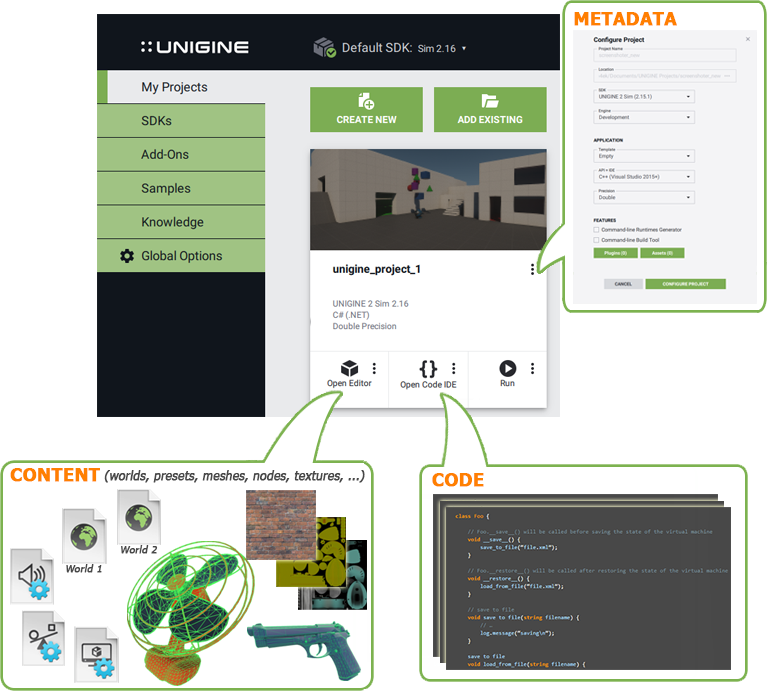Open the three-dot menu beside unigine_project_1
Screen dimensions: 767x691
point(532,269)
